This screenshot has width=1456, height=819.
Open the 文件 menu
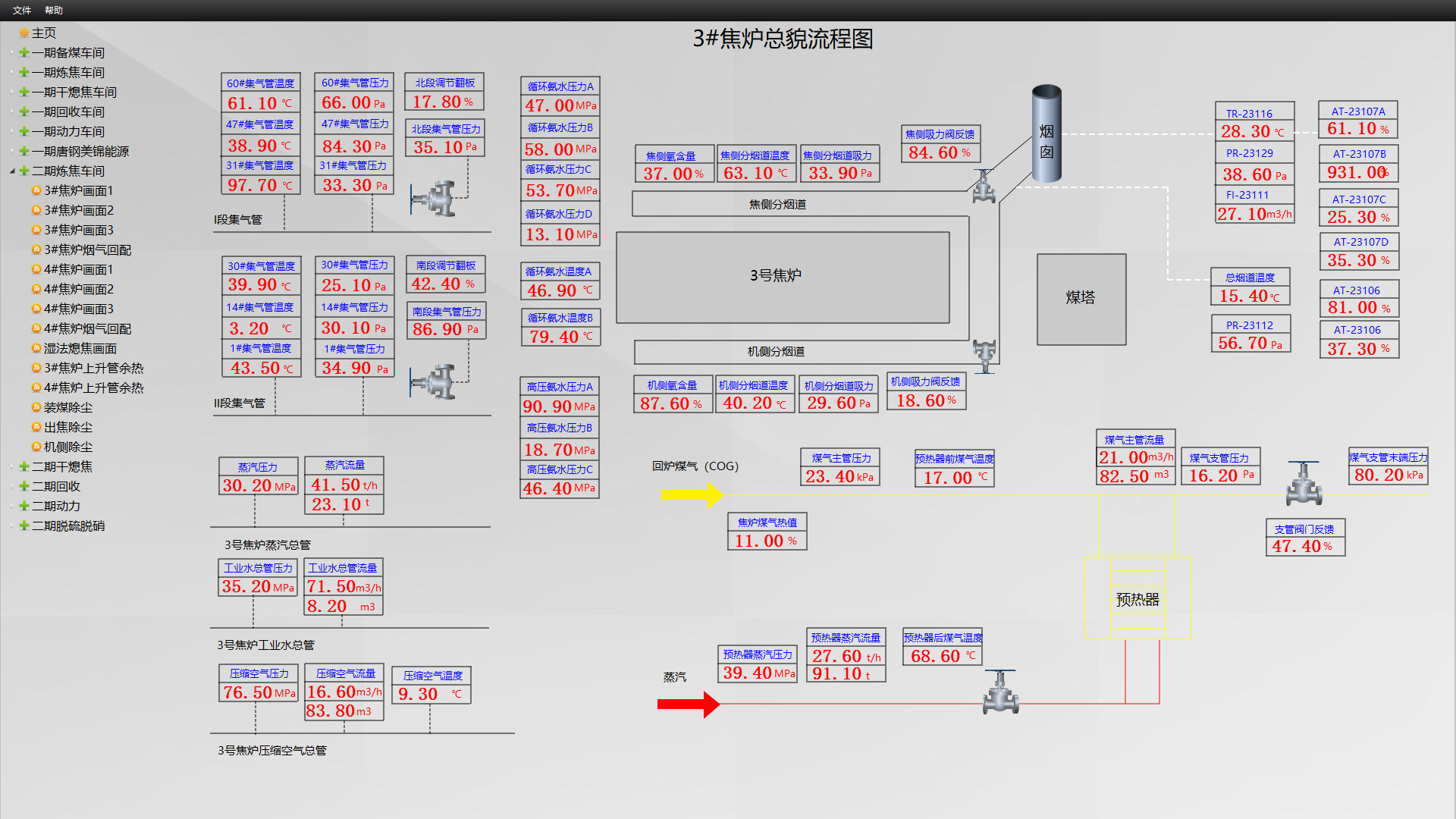pyautogui.click(x=22, y=10)
